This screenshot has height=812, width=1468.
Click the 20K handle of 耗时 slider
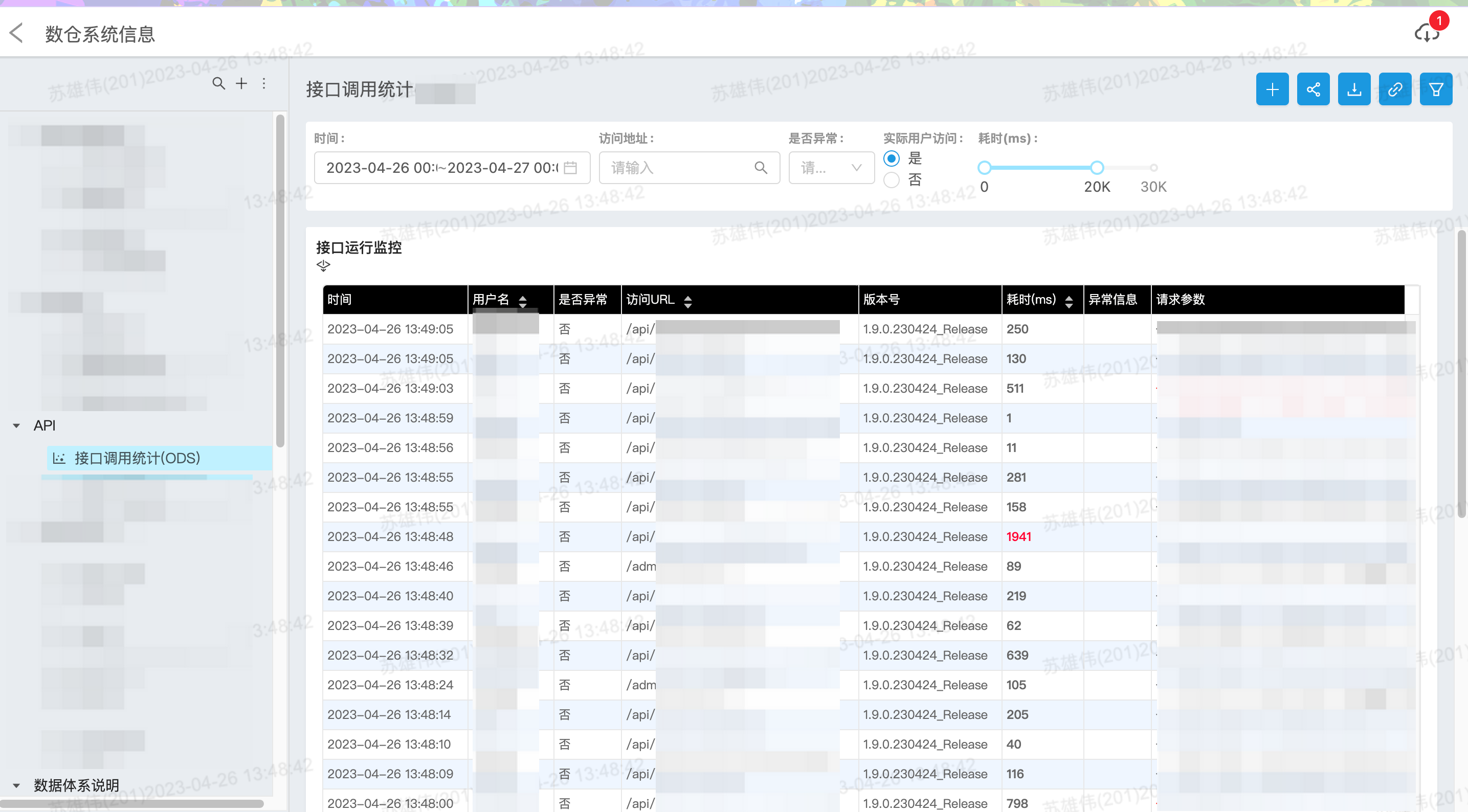[x=1097, y=168]
